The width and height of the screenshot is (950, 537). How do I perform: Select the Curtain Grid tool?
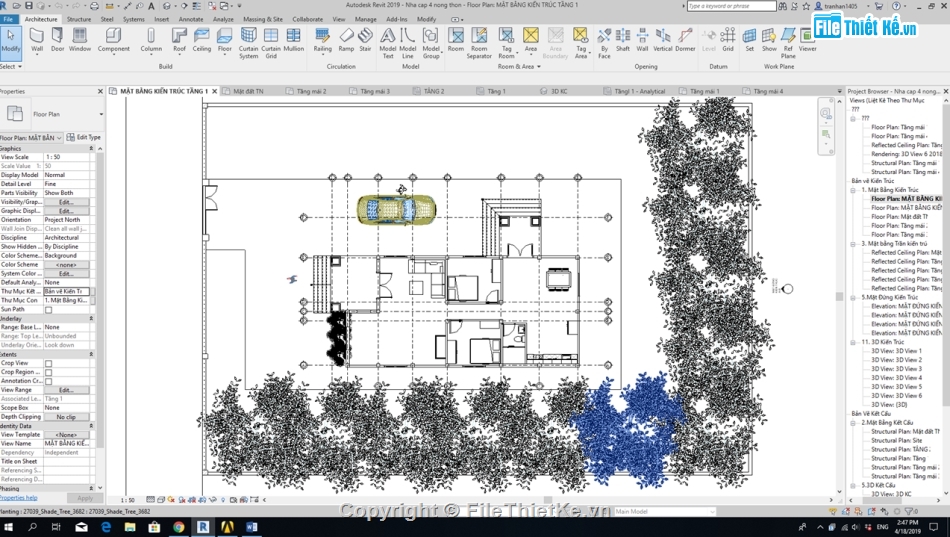click(x=271, y=43)
